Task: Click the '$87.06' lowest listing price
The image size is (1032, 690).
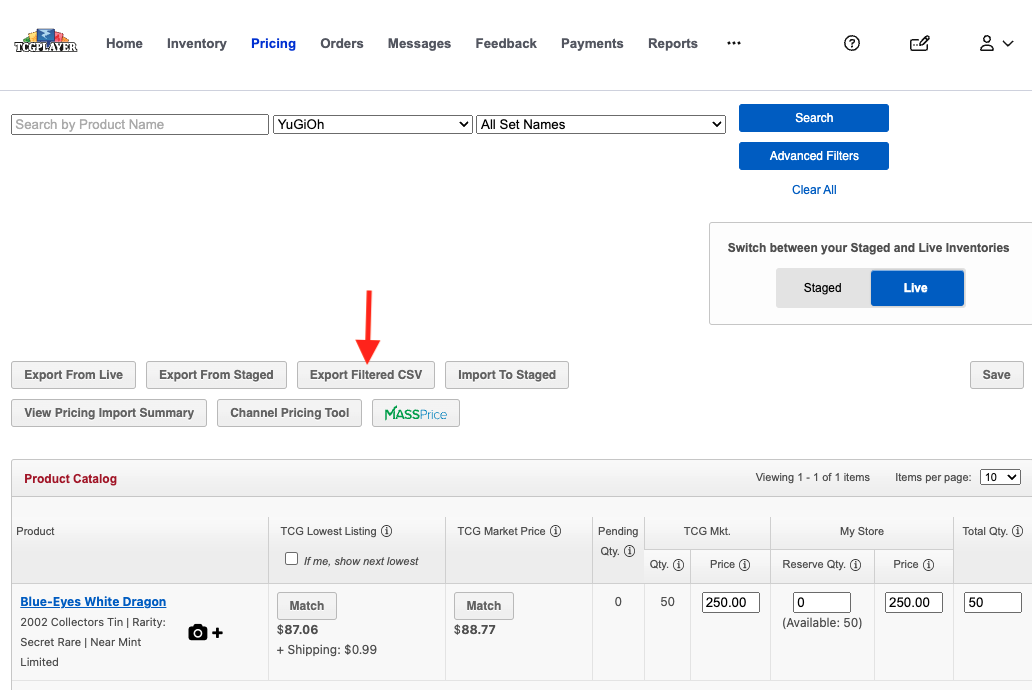Action: [297, 630]
